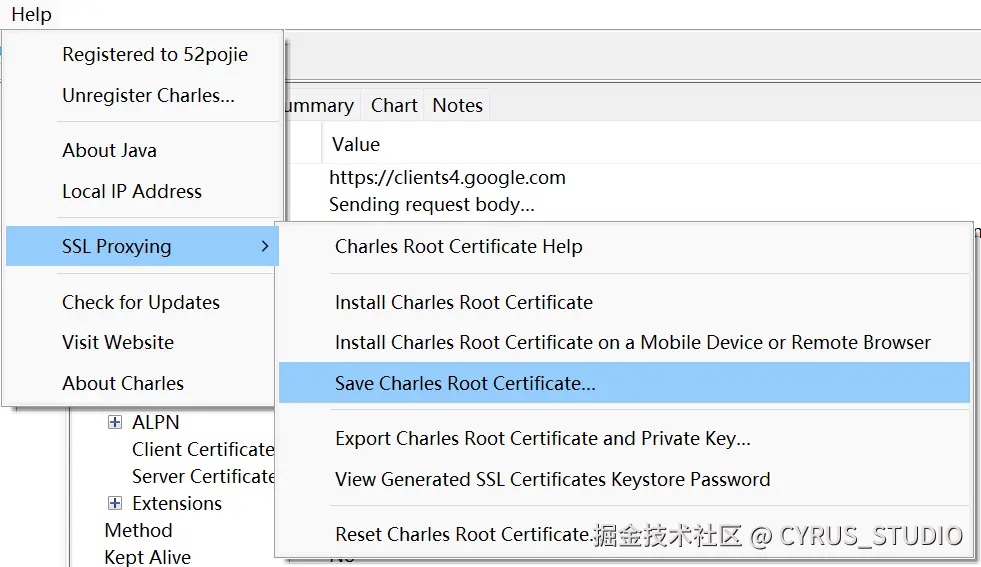Switch to the Chart tab
The image size is (981, 567).
click(394, 105)
